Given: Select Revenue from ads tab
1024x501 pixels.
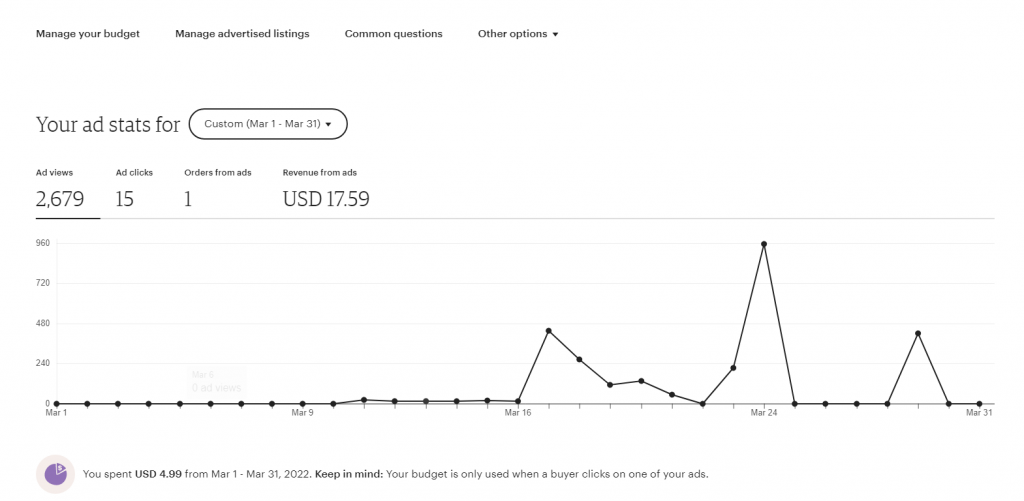Looking at the screenshot, I should (x=326, y=189).
